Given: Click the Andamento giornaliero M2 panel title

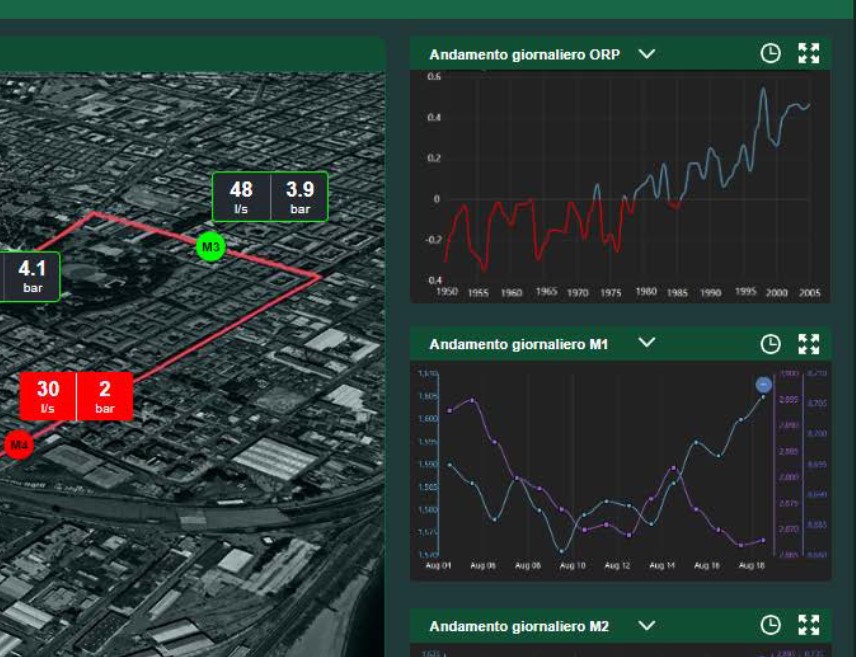Looking at the screenshot, I should pyautogui.click(x=518, y=626).
